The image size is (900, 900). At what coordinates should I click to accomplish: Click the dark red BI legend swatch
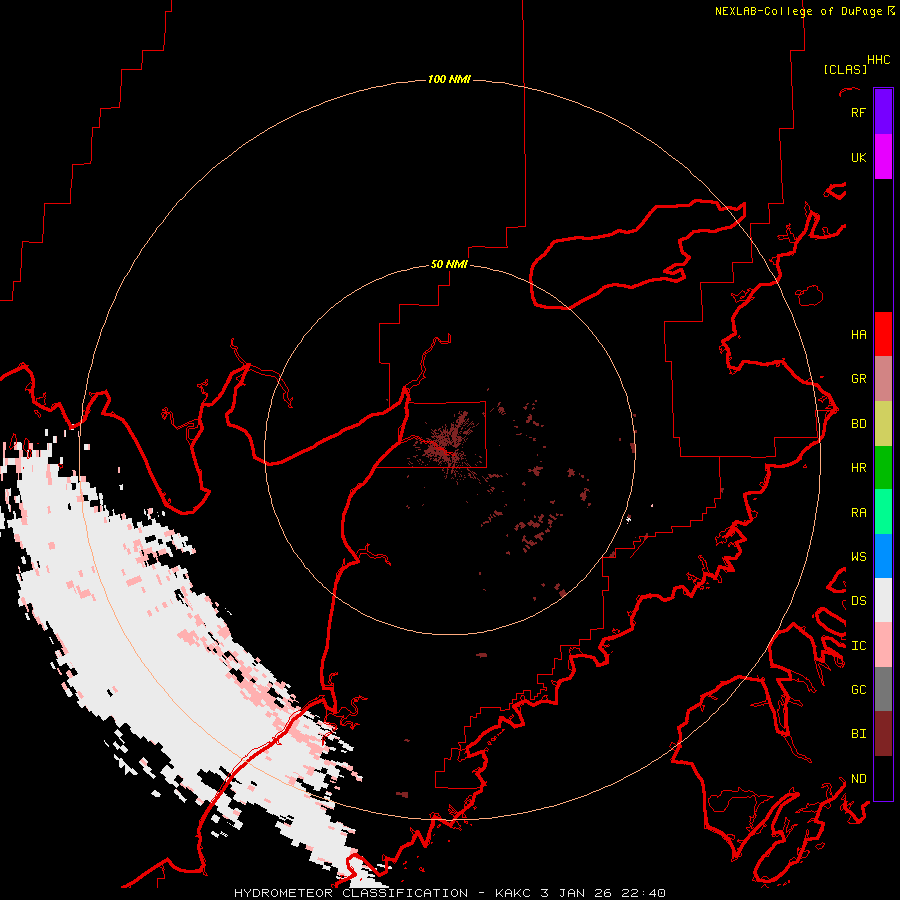[883, 734]
